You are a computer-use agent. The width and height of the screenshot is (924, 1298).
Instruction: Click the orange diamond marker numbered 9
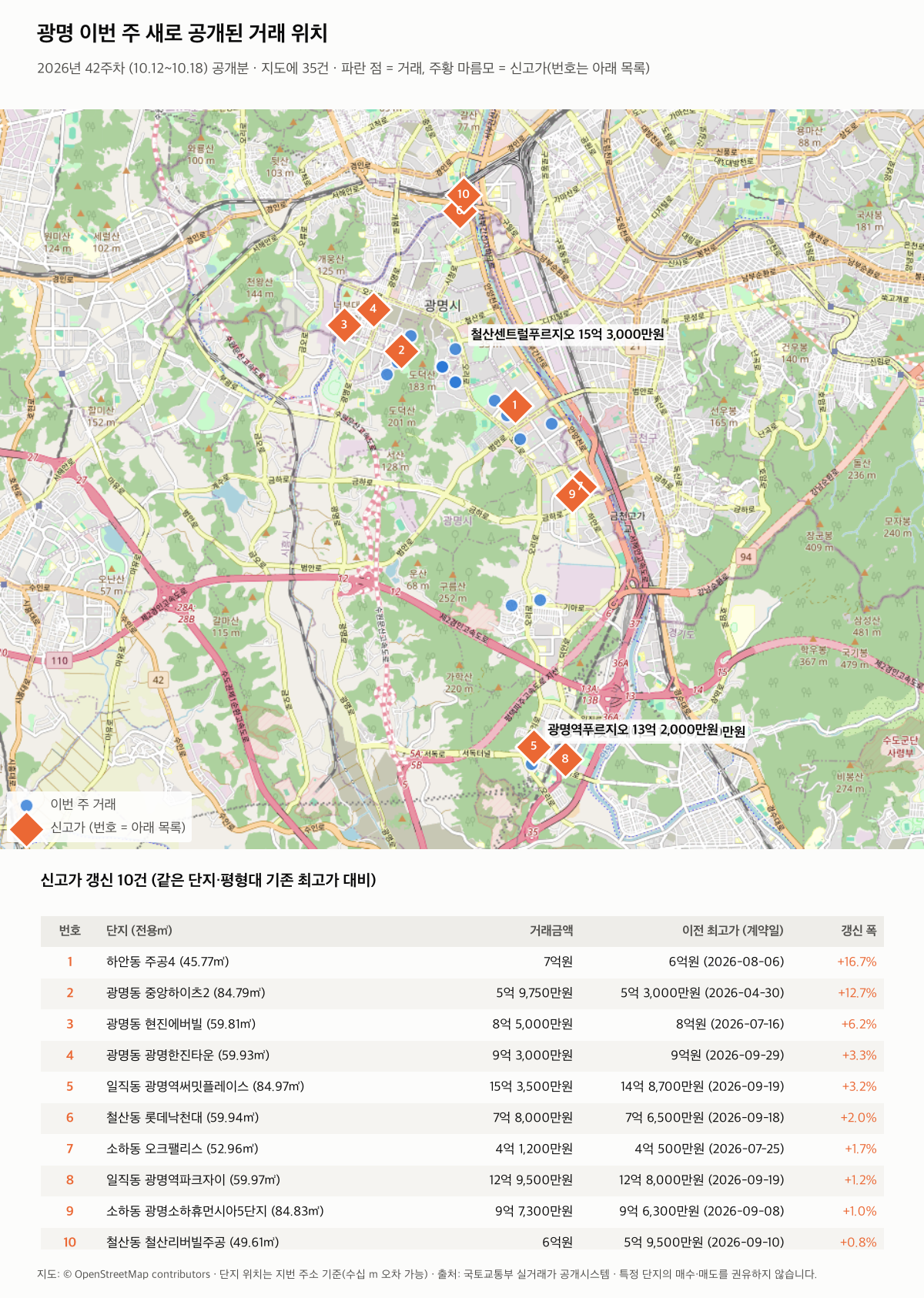pos(571,494)
